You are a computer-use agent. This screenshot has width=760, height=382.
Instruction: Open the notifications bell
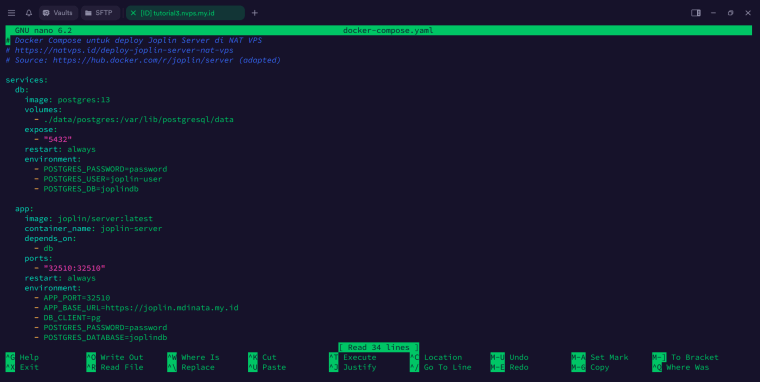coord(29,13)
